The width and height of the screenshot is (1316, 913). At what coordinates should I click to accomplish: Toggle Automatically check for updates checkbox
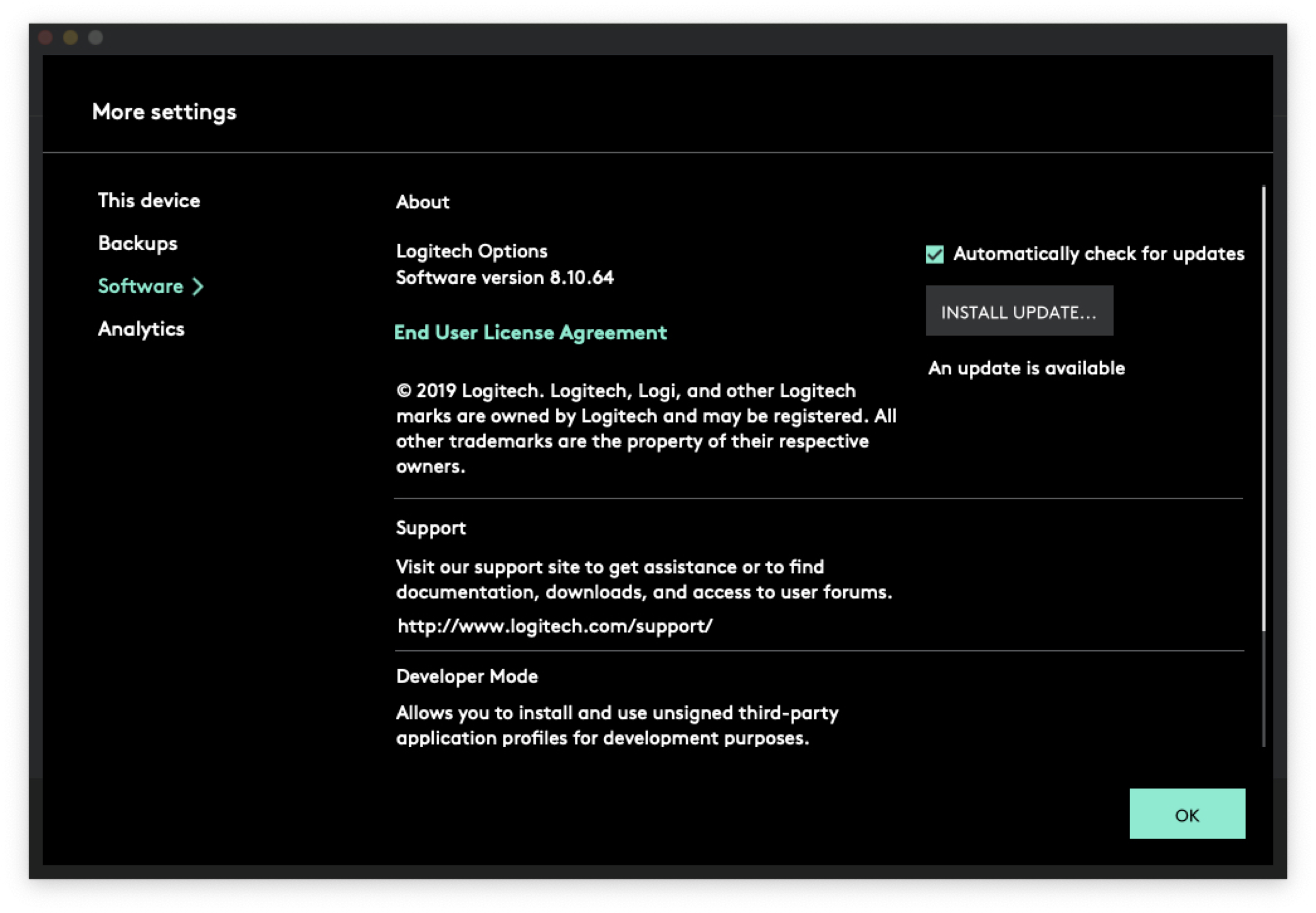pos(934,254)
